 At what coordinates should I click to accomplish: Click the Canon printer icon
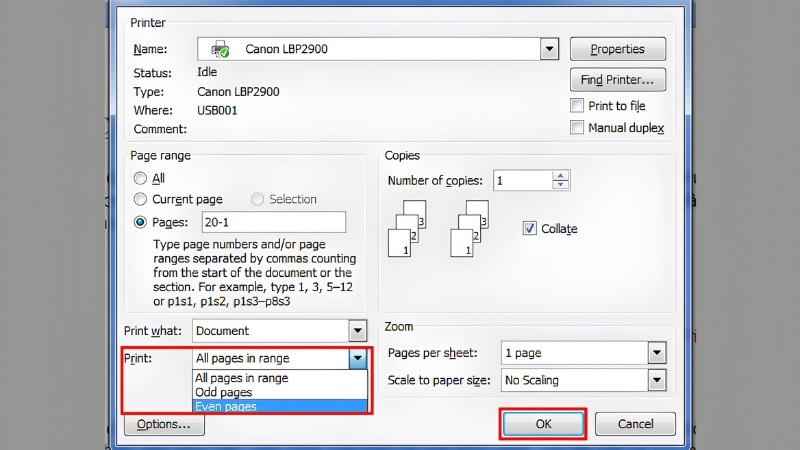coord(220,49)
